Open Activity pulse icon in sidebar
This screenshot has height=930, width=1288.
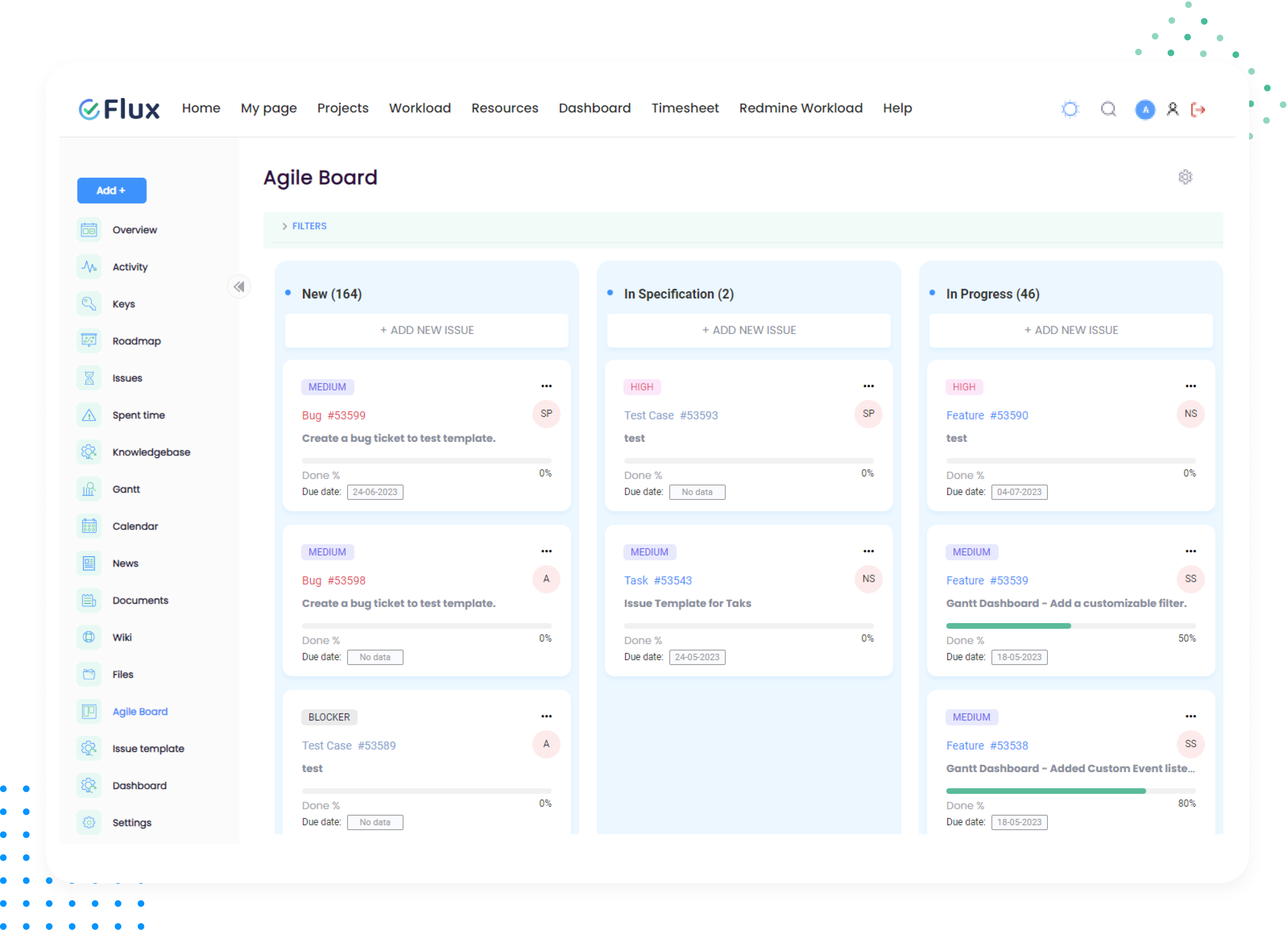pos(89,267)
